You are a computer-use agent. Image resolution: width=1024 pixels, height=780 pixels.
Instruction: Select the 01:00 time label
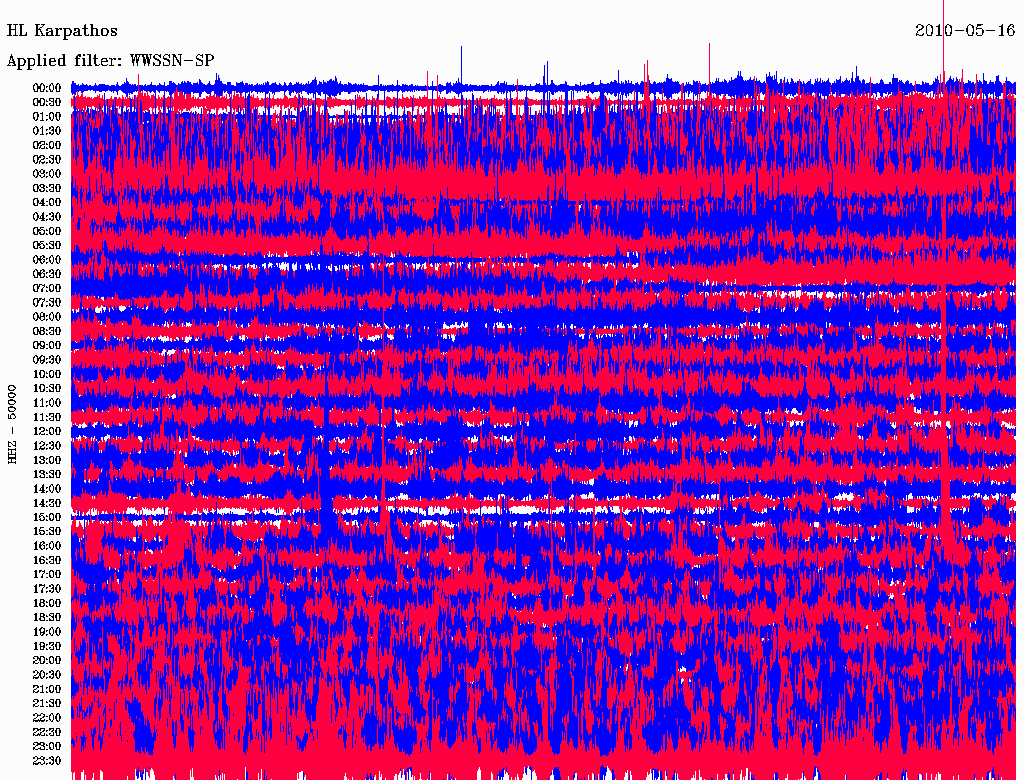pos(47,117)
